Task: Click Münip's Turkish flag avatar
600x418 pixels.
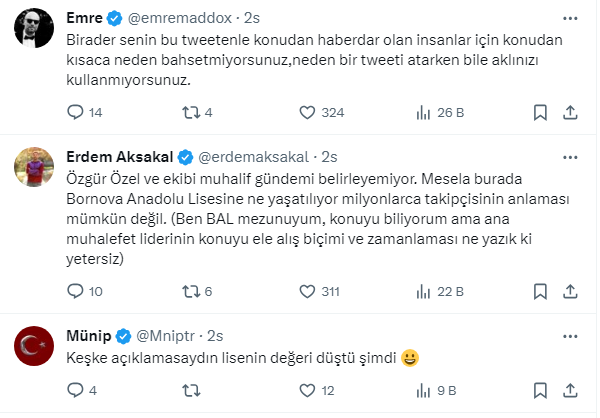Action: 33,347
